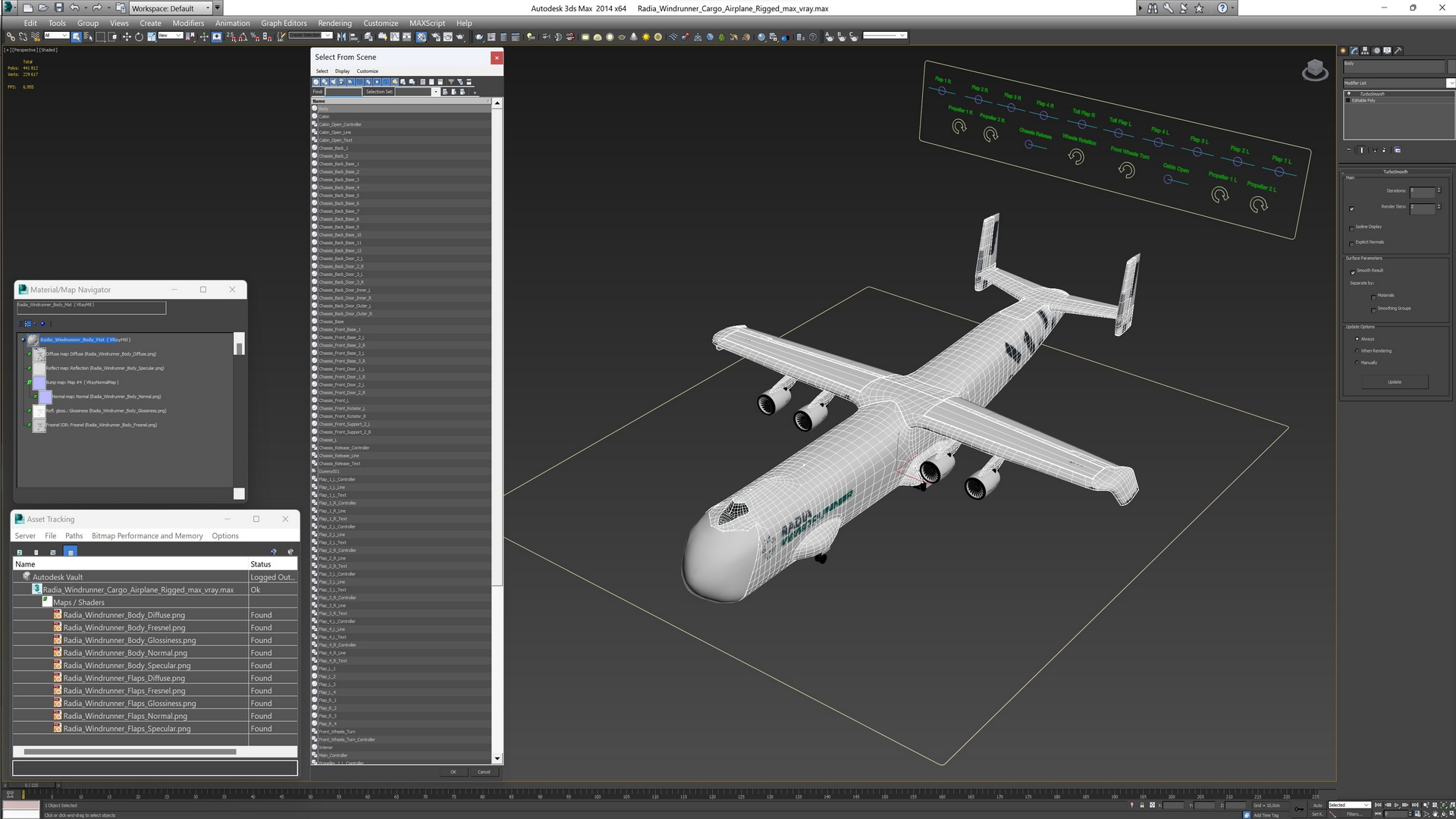Image resolution: width=1456 pixels, height=819 pixels.
Task: Open the Create tab in the command panel
Action: (x=1344, y=51)
